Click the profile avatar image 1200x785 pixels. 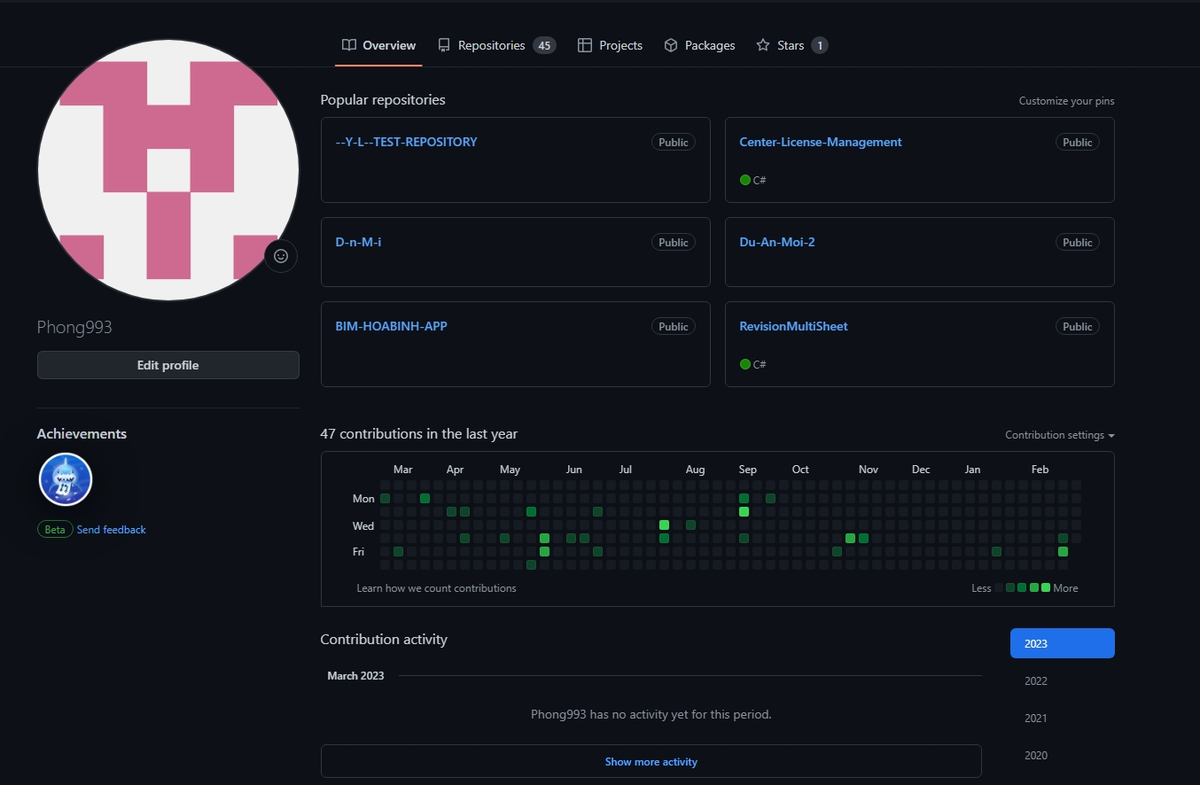168,170
